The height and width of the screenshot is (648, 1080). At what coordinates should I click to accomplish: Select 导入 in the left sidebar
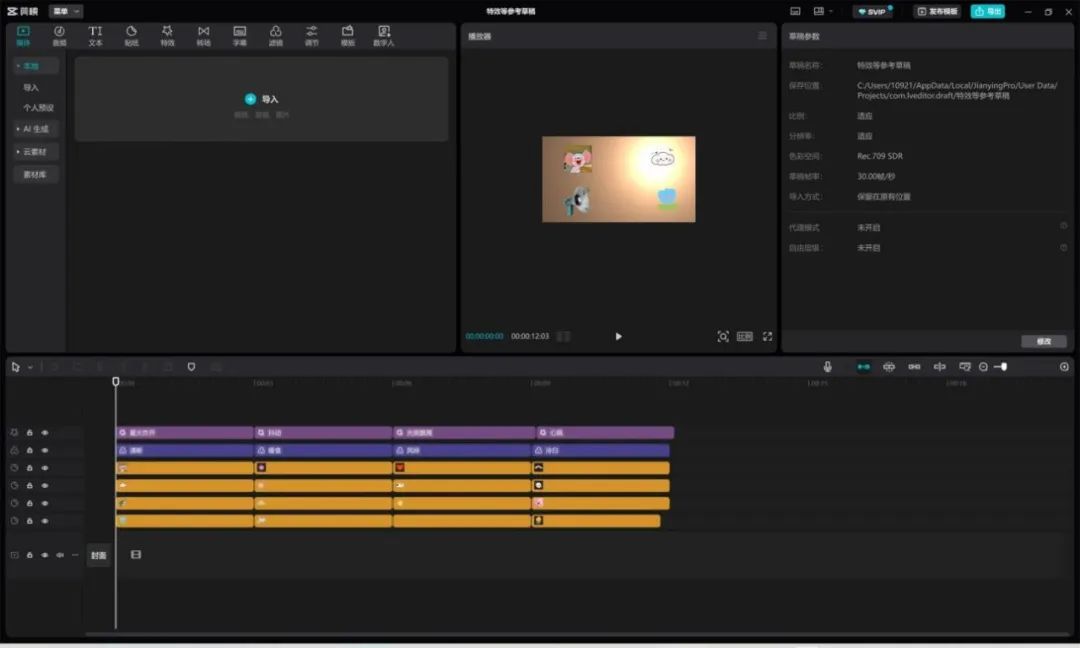click(x=31, y=87)
